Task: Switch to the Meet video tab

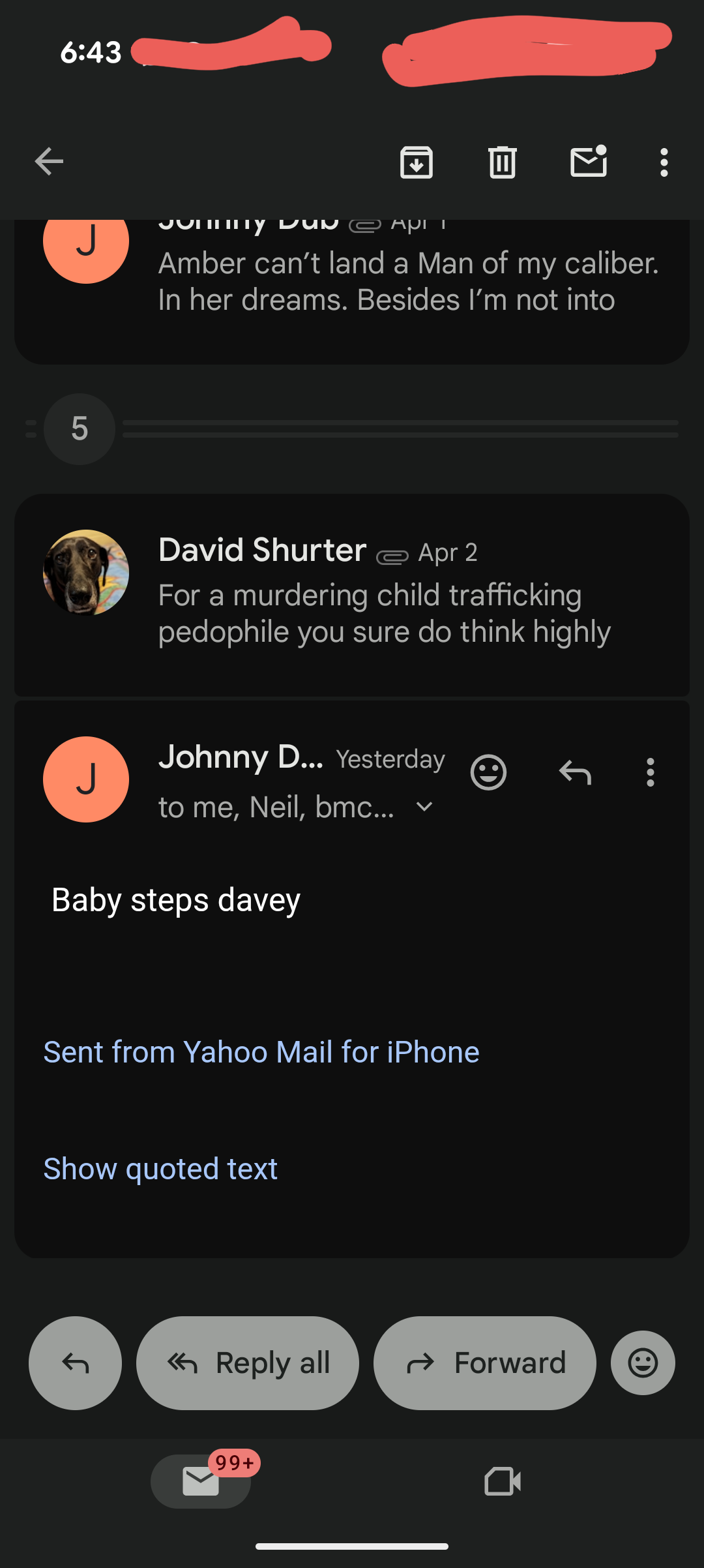Action: [x=503, y=1481]
